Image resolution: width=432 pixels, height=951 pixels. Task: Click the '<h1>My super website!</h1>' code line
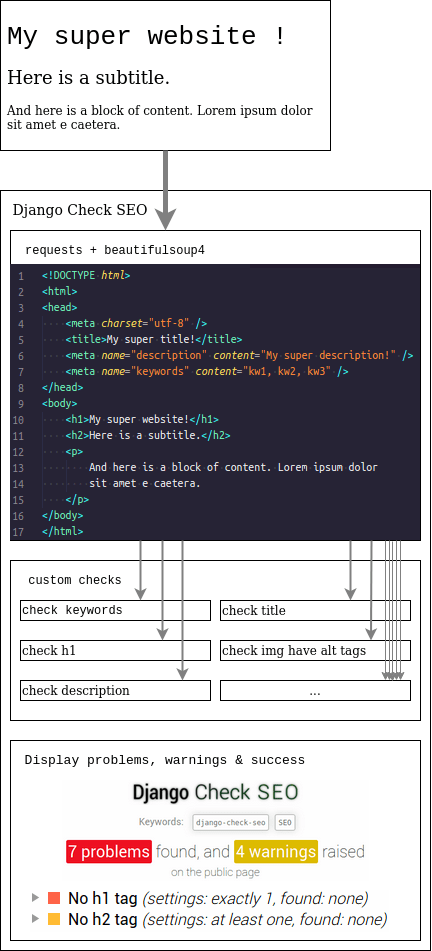pos(142,419)
